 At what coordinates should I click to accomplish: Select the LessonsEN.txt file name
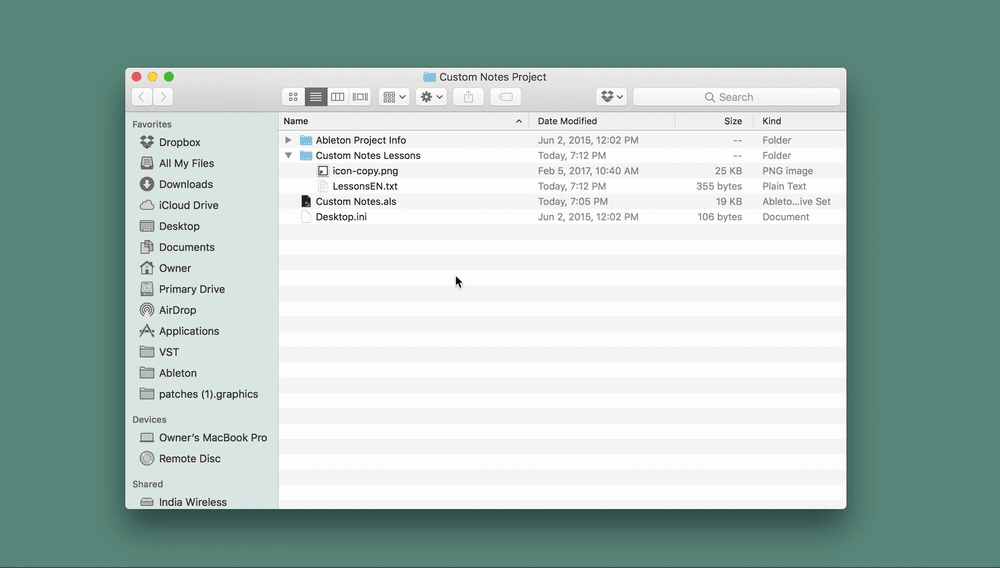click(x=365, y=186)
